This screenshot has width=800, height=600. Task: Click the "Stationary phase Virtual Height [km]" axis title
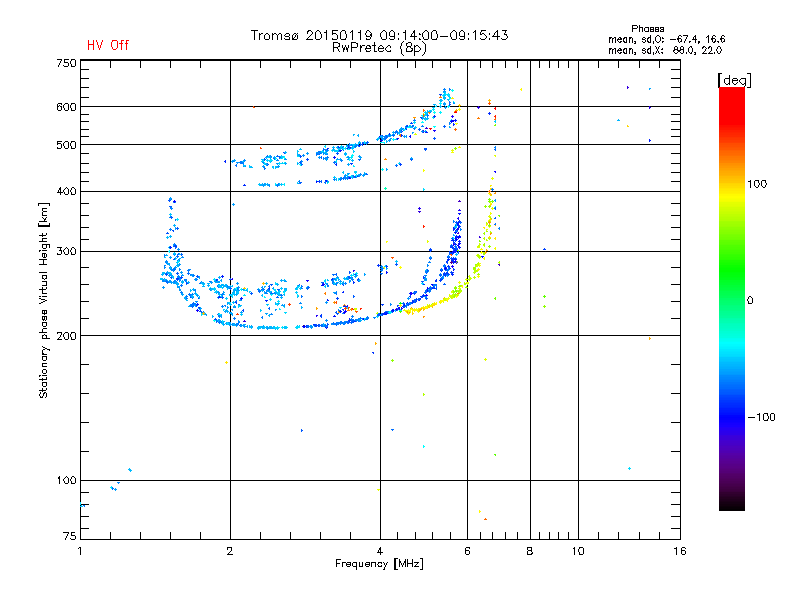(44, 300)
